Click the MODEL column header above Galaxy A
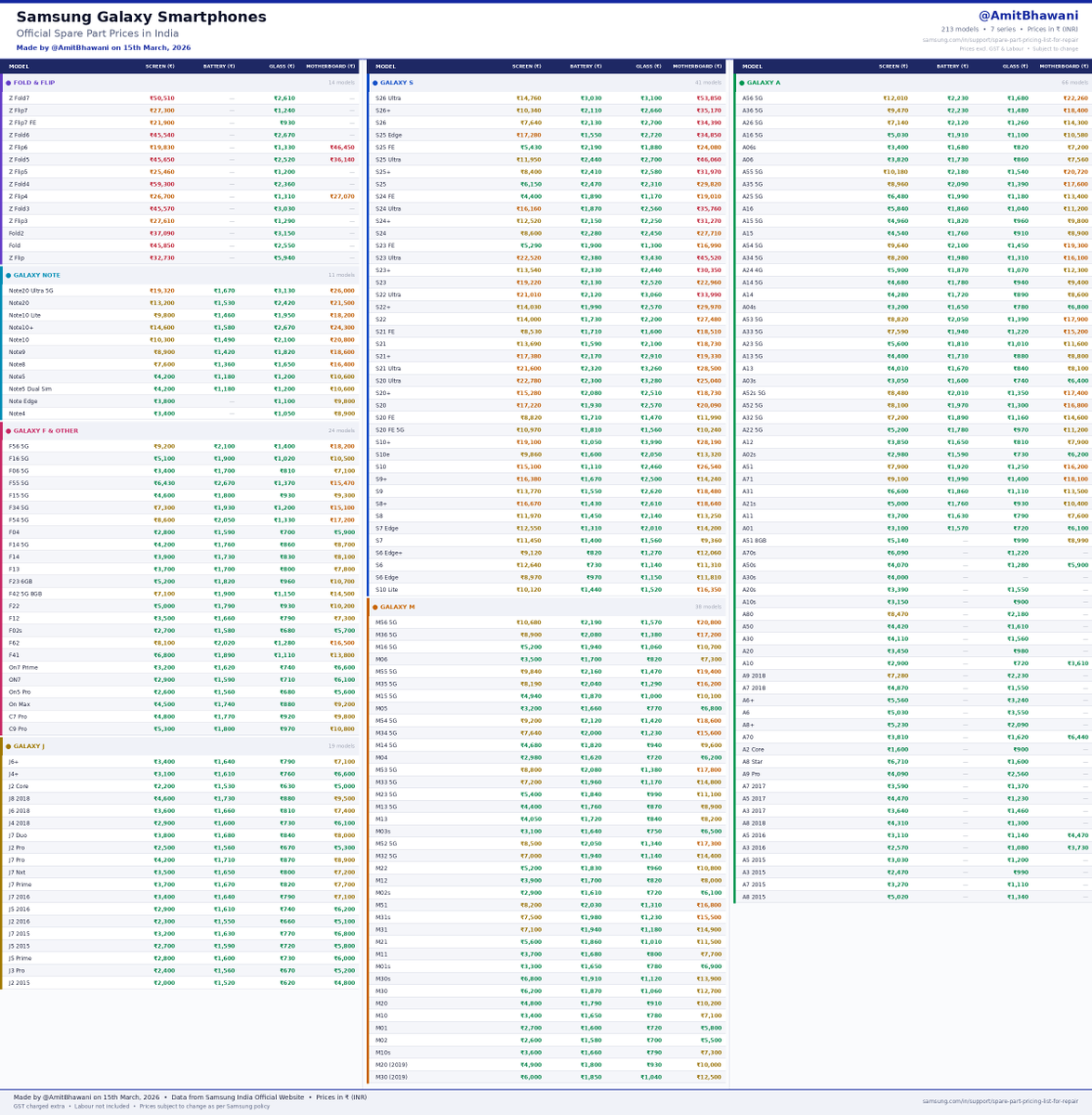This screenshot has width=1092, height=1115. pos(752,66)
